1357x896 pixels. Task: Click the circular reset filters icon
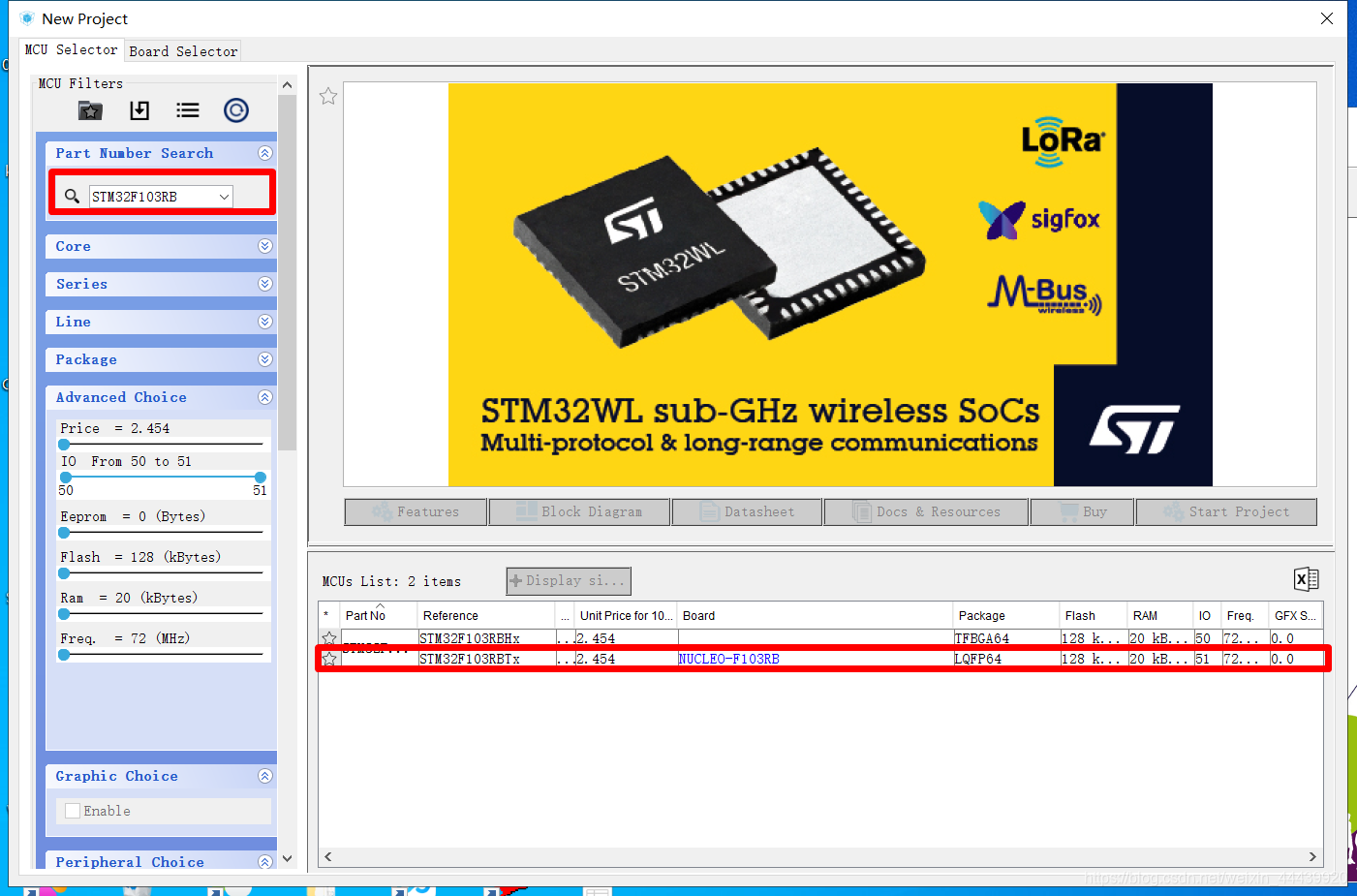236,110
